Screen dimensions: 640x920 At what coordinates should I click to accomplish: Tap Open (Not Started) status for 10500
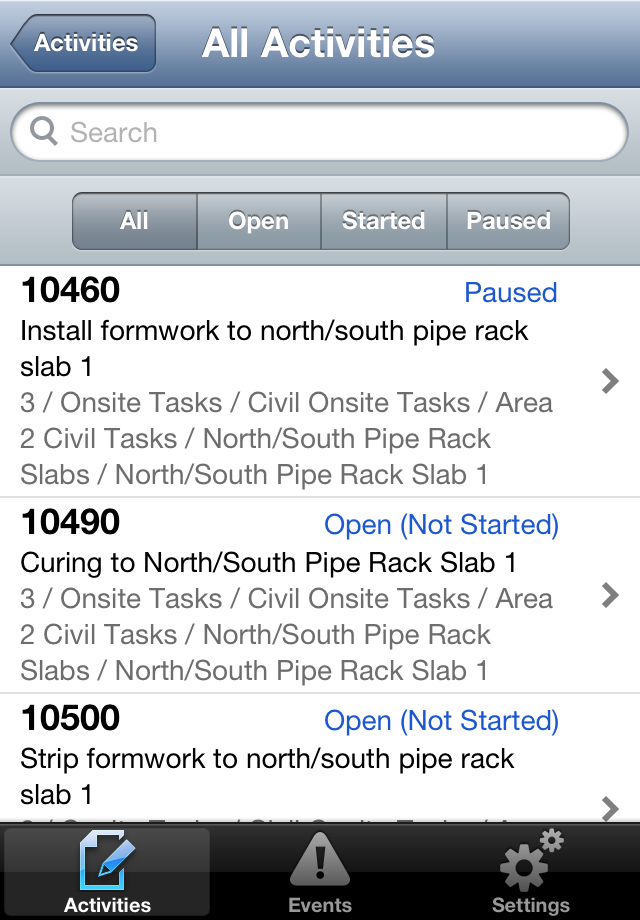point(441,721)
